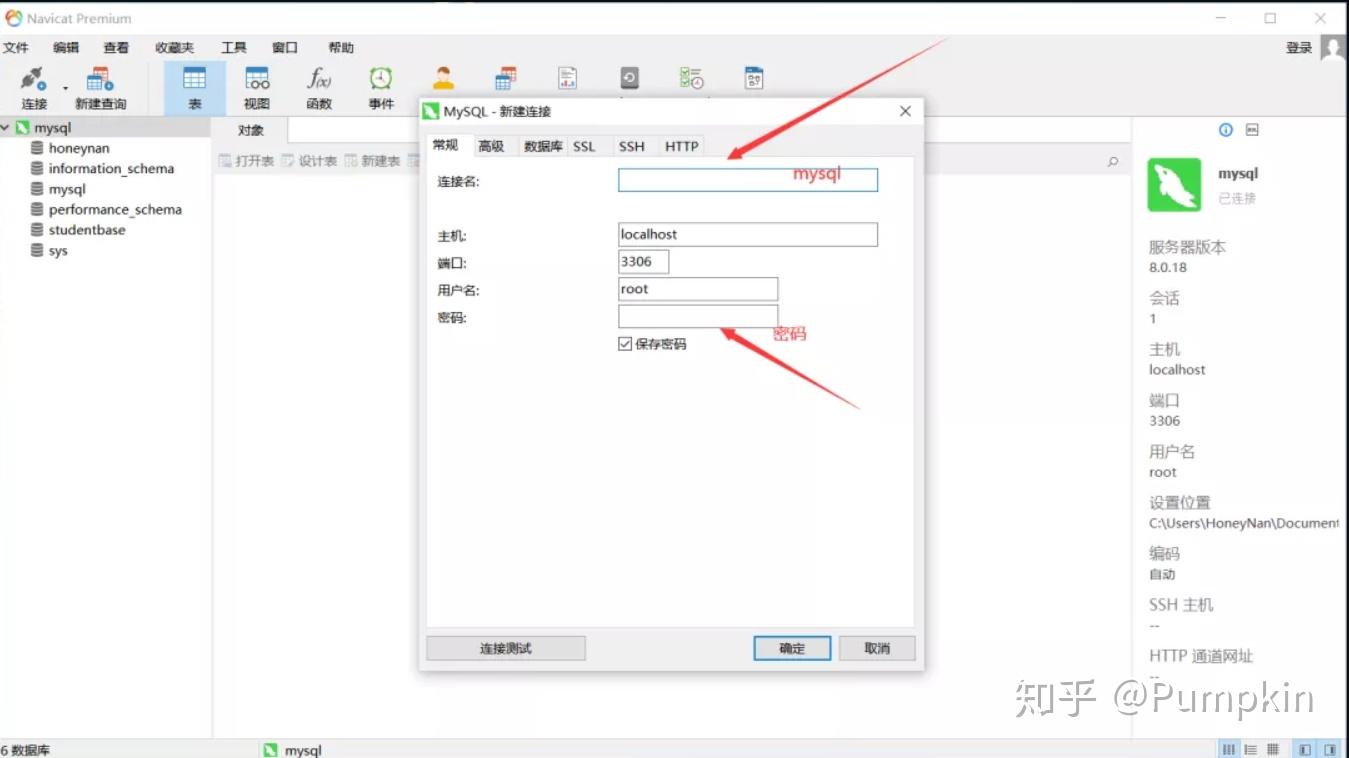
Task: Click the login avatar icon
Action: 1332,47
